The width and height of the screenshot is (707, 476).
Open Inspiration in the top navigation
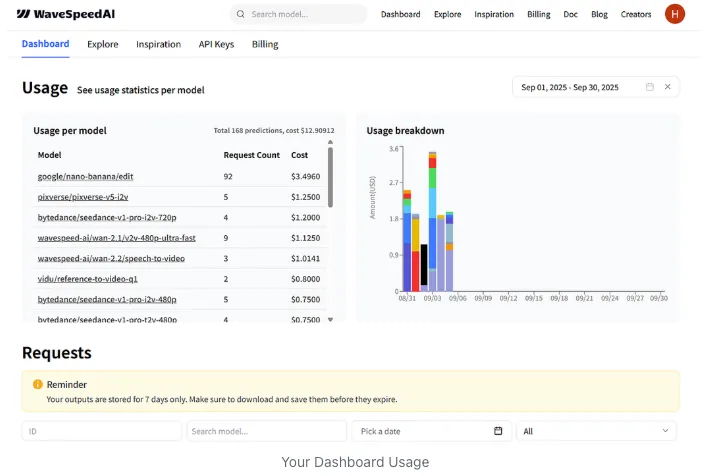(494, 14)
